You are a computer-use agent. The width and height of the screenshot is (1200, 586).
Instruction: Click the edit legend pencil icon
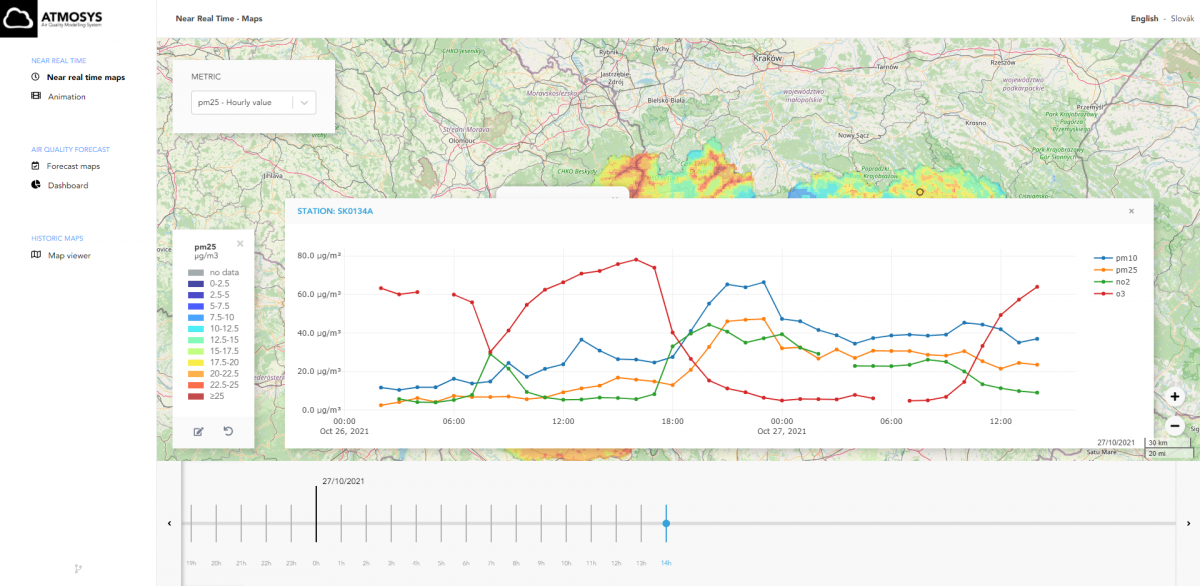(198, 431)
